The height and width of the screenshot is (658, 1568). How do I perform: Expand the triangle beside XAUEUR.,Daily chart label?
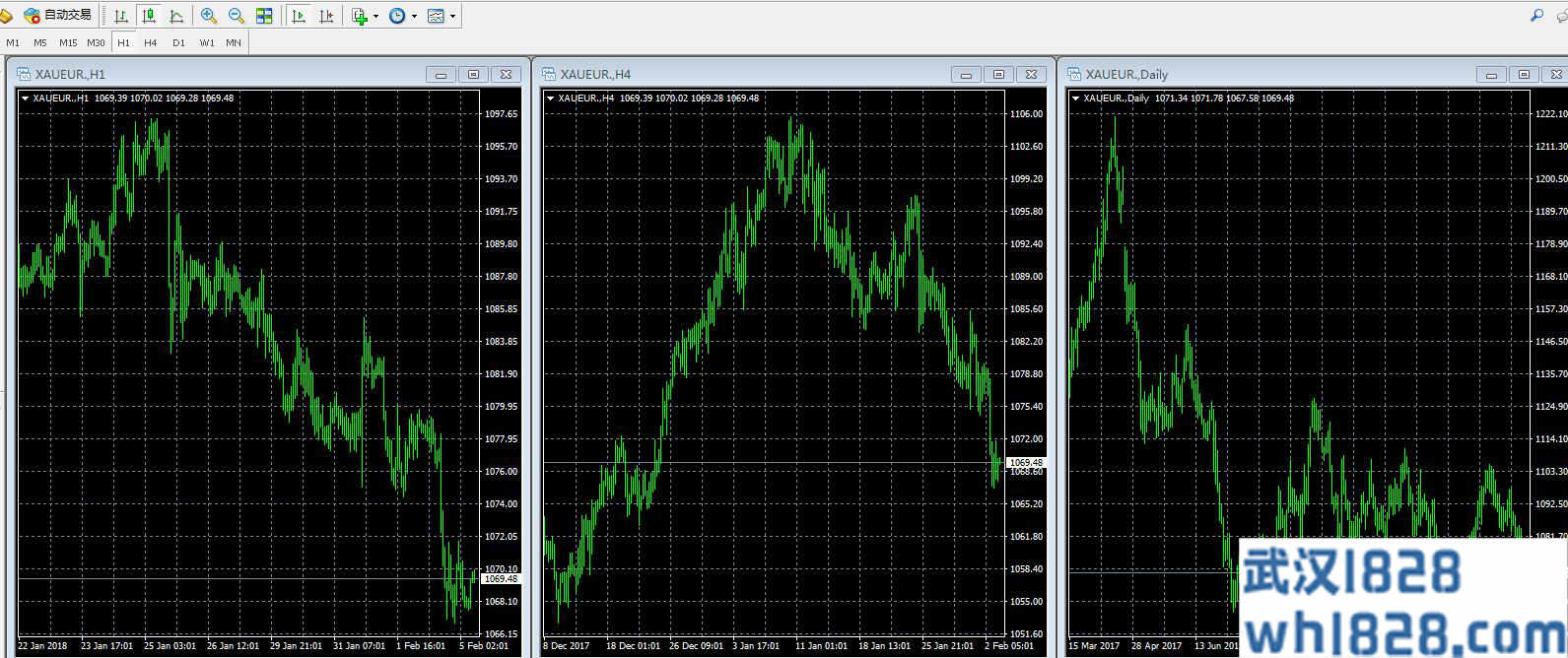tap(1075, 99)
